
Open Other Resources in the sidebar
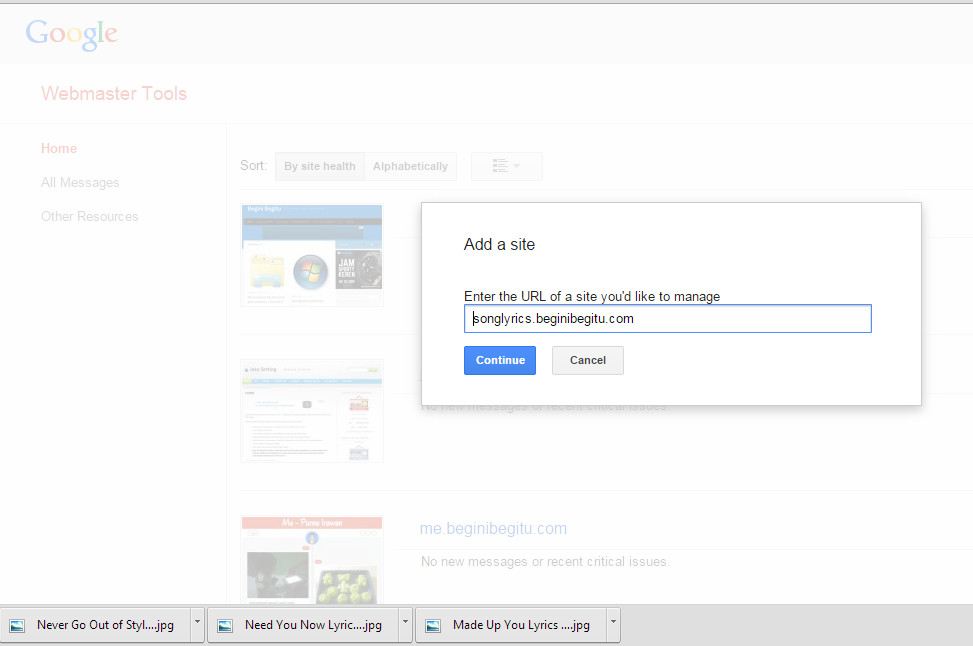tap(89, 217)
